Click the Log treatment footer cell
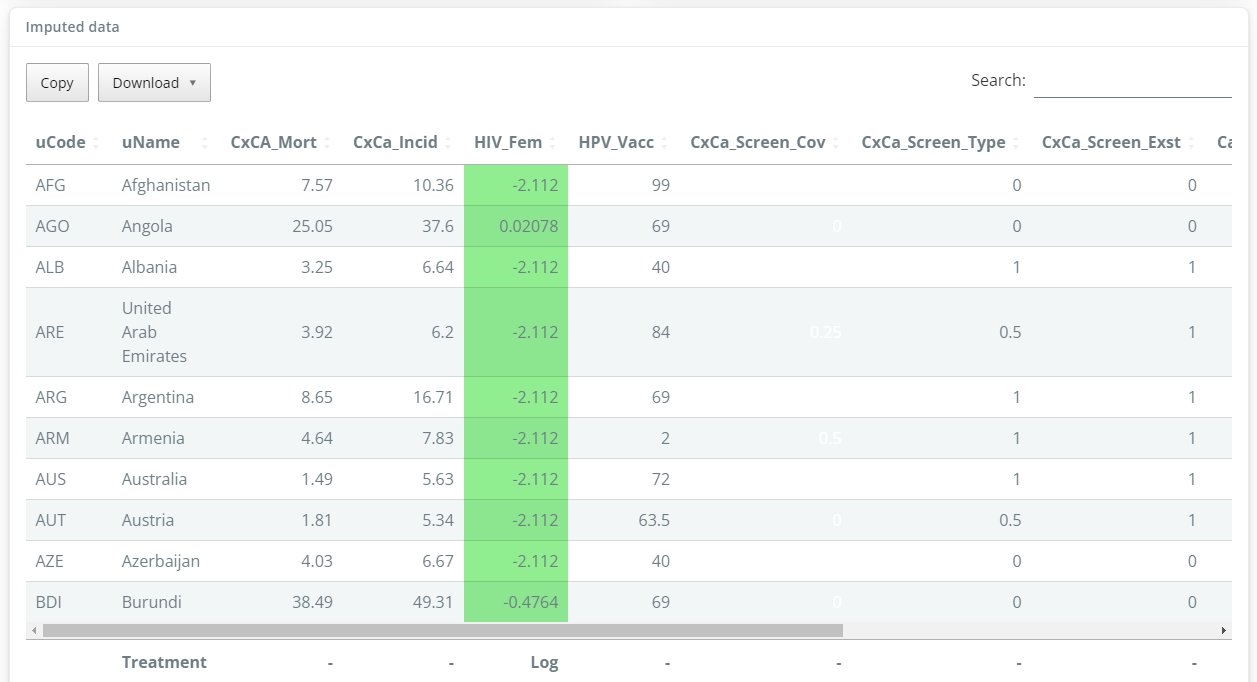 543,662
